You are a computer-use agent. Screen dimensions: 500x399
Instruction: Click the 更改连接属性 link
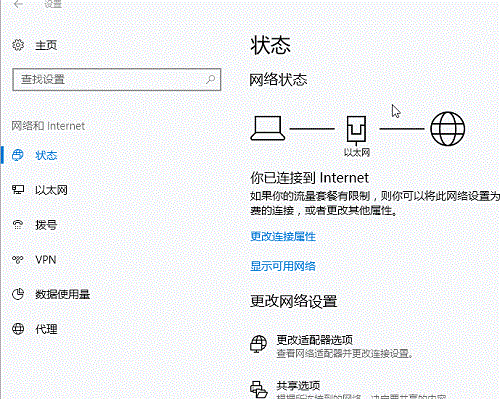pyautogui.click(x=283, y=236)
